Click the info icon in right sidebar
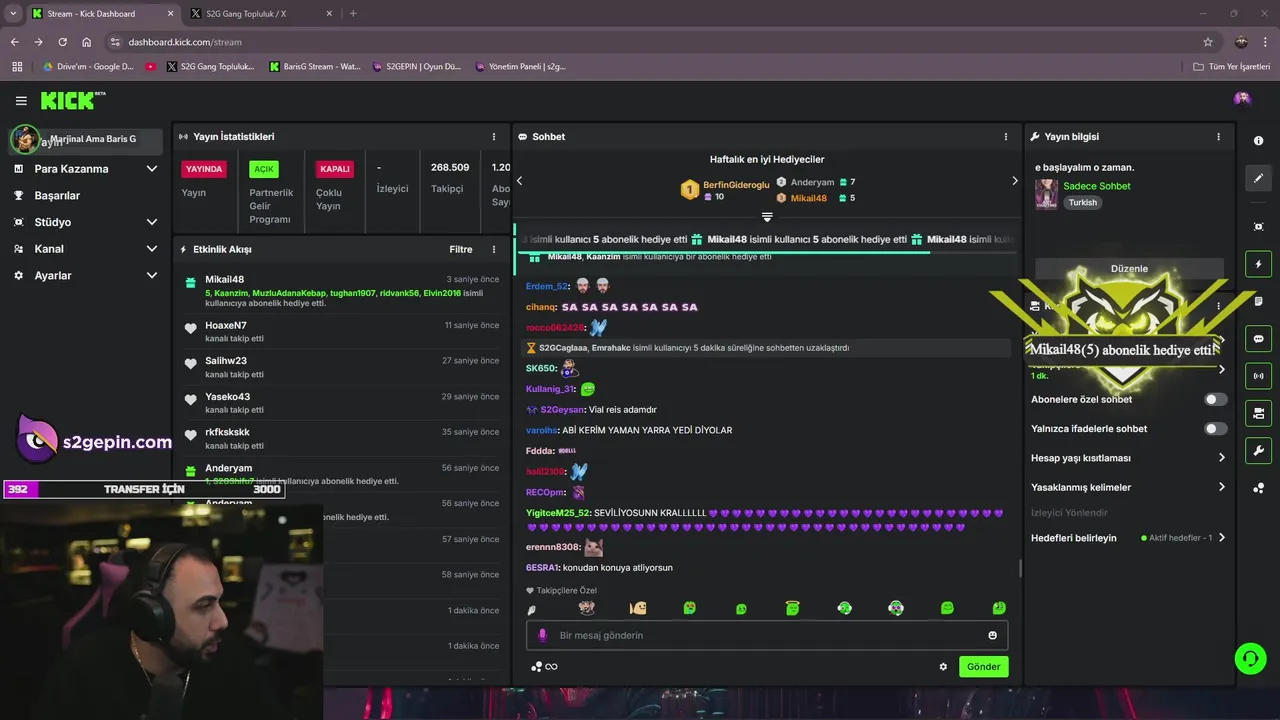The image size is (1280, 720). [1258, 141]
